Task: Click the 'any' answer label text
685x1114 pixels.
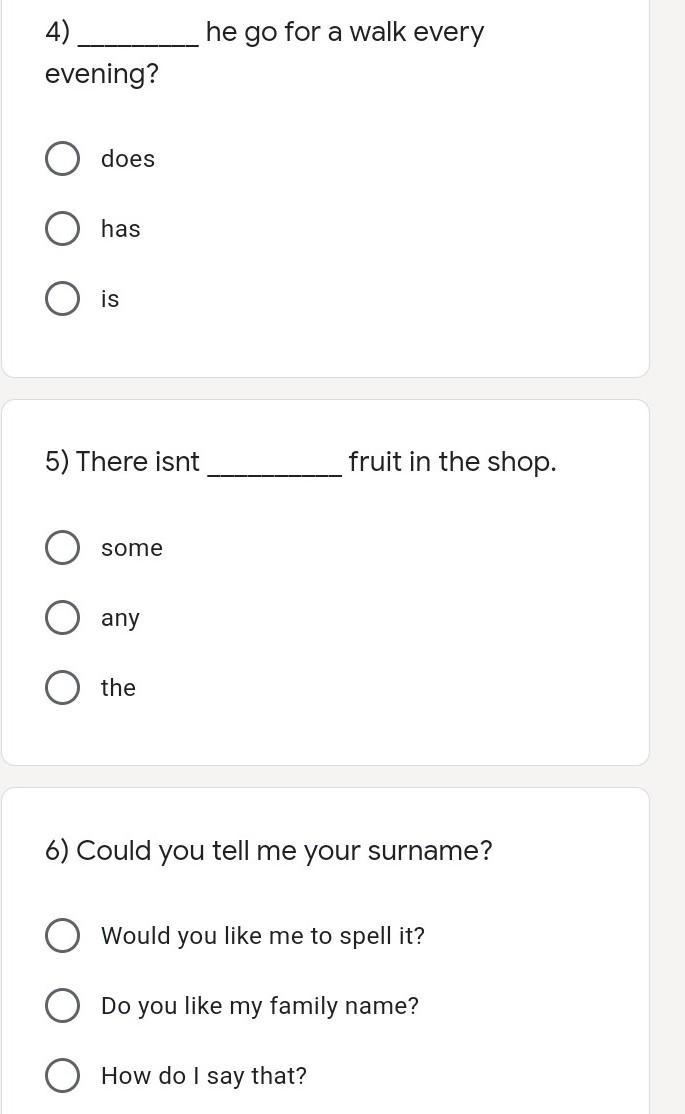Action: coord(120,619)
